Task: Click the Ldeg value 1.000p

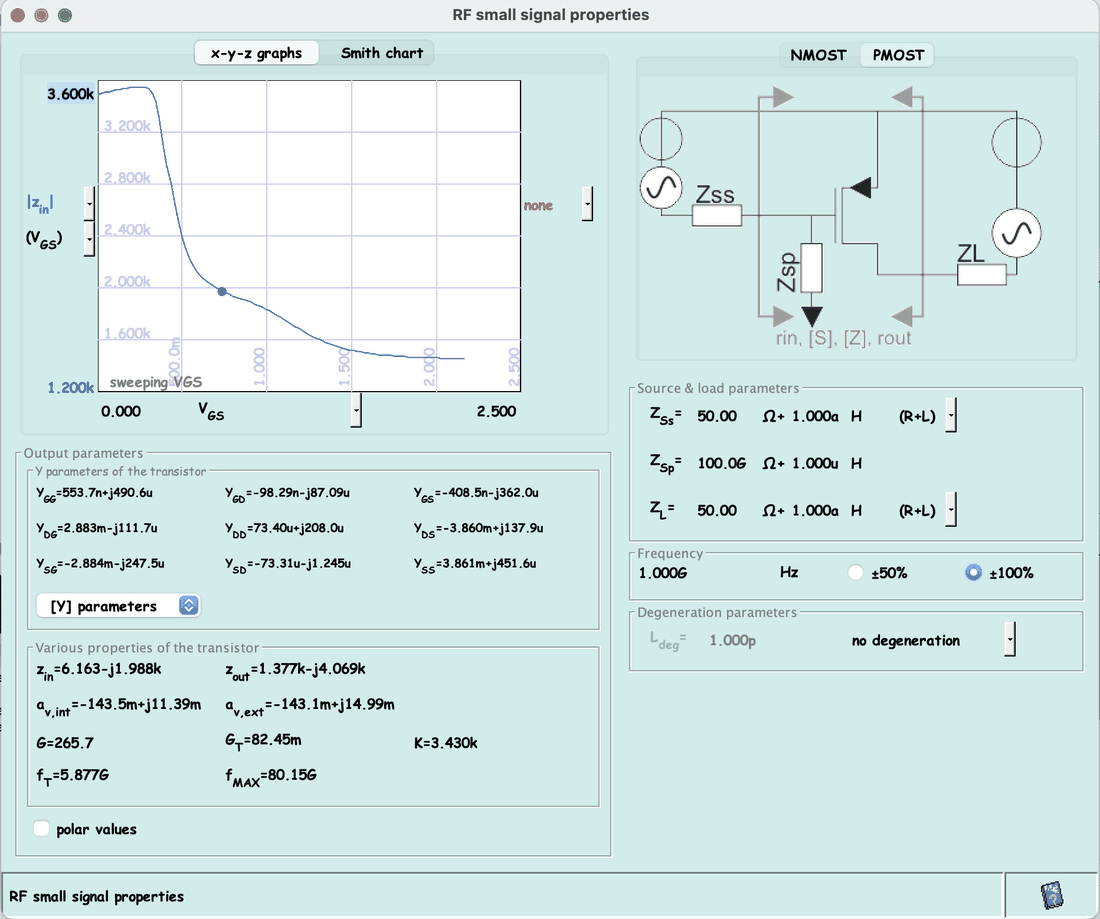Action: 732,640
